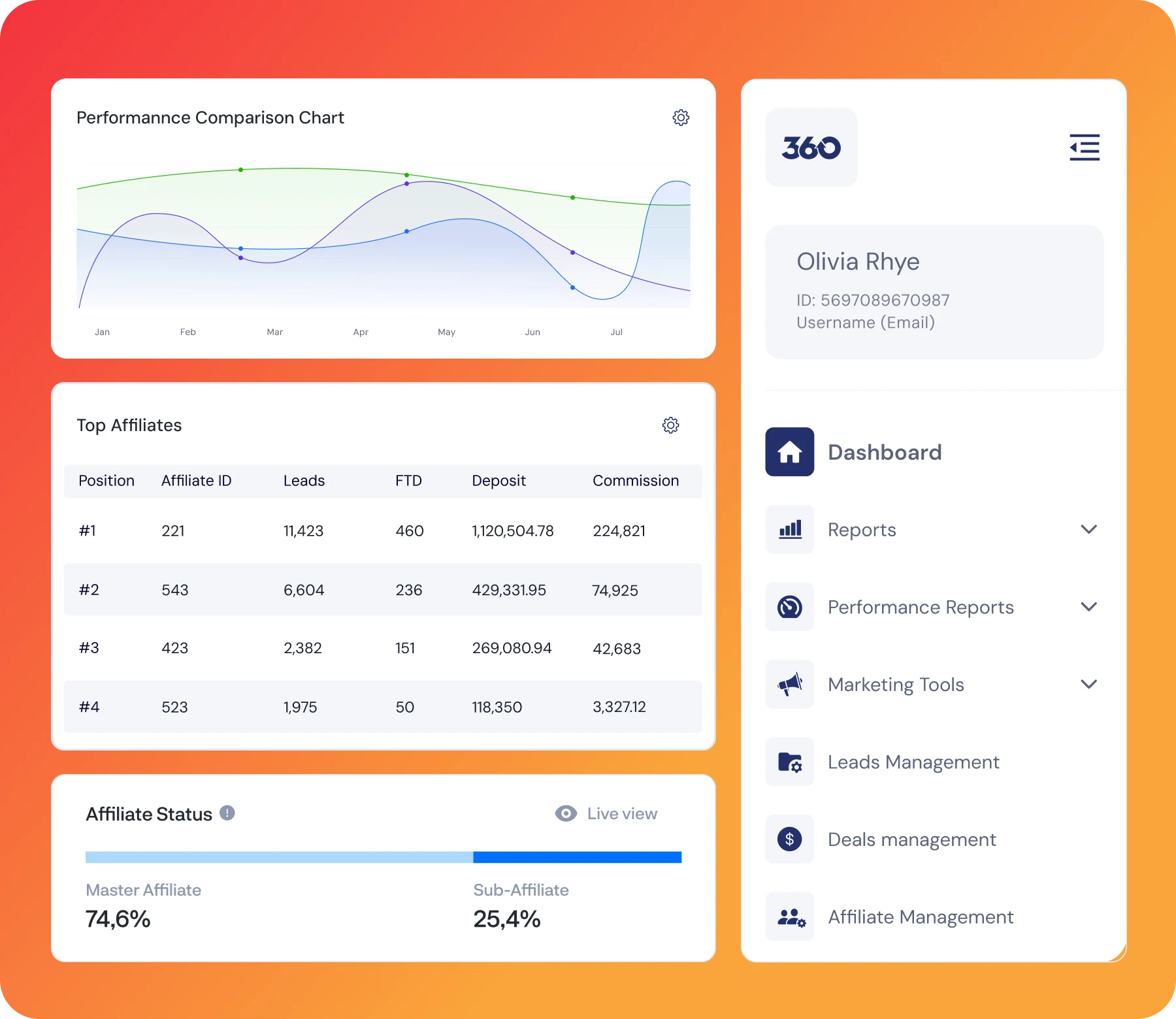Open Performance Comparison Chart settings gear
The image size is (1176, 1019).
pyautogui.click(x=681, y=118)
